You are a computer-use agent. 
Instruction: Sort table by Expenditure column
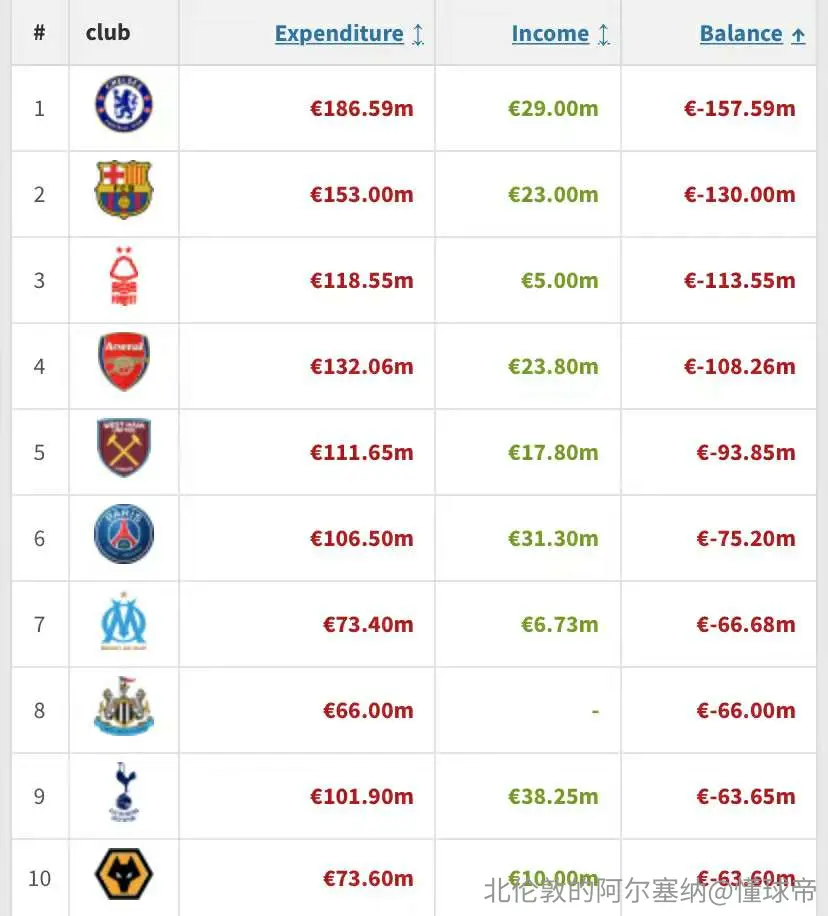coord(339,33)
